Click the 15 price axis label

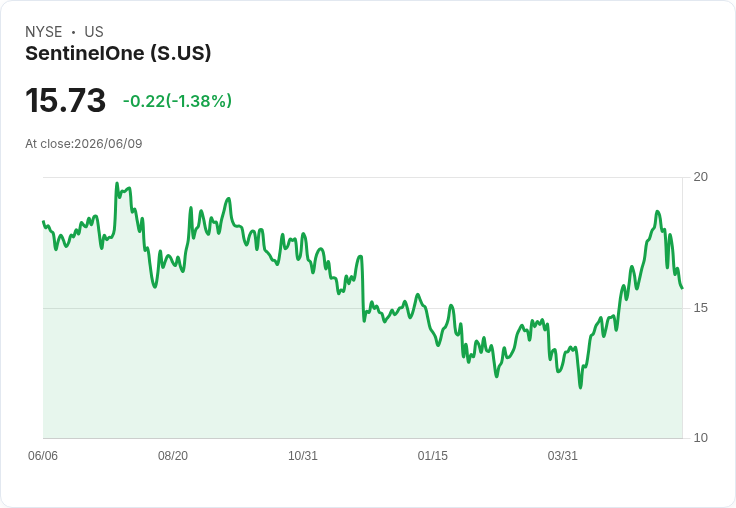700,308
